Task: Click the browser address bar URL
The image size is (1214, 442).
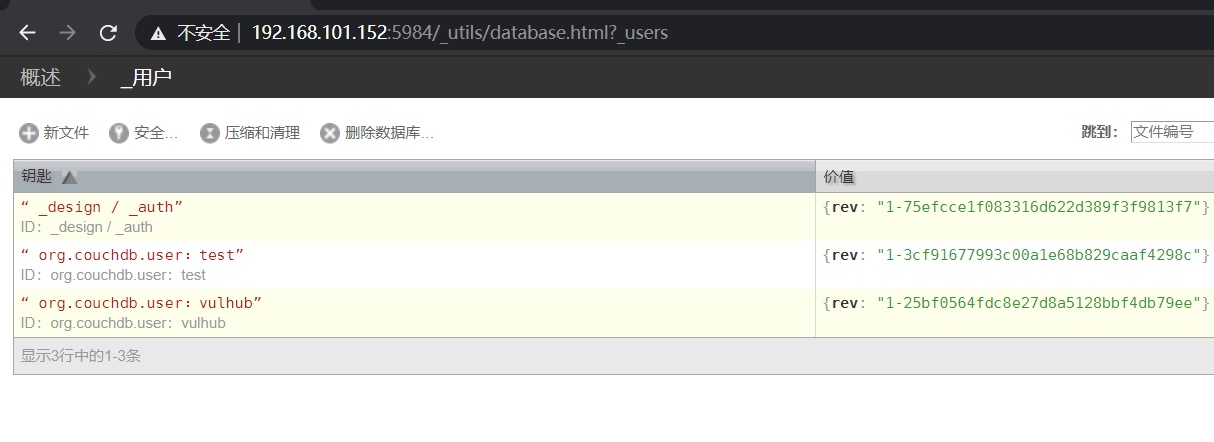Action: (x=459, y=33)
